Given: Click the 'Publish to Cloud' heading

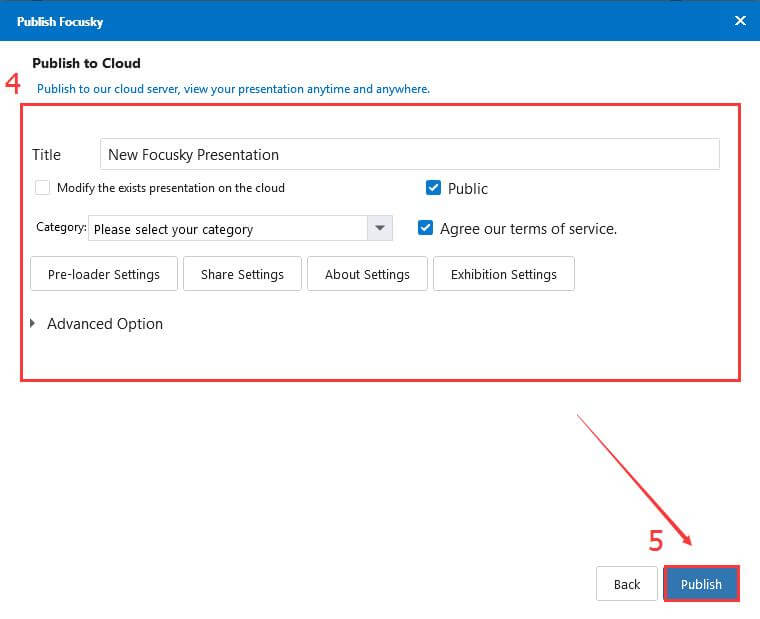Looking at the screenshot, I should pyautogui.click(x=86, y=63).
